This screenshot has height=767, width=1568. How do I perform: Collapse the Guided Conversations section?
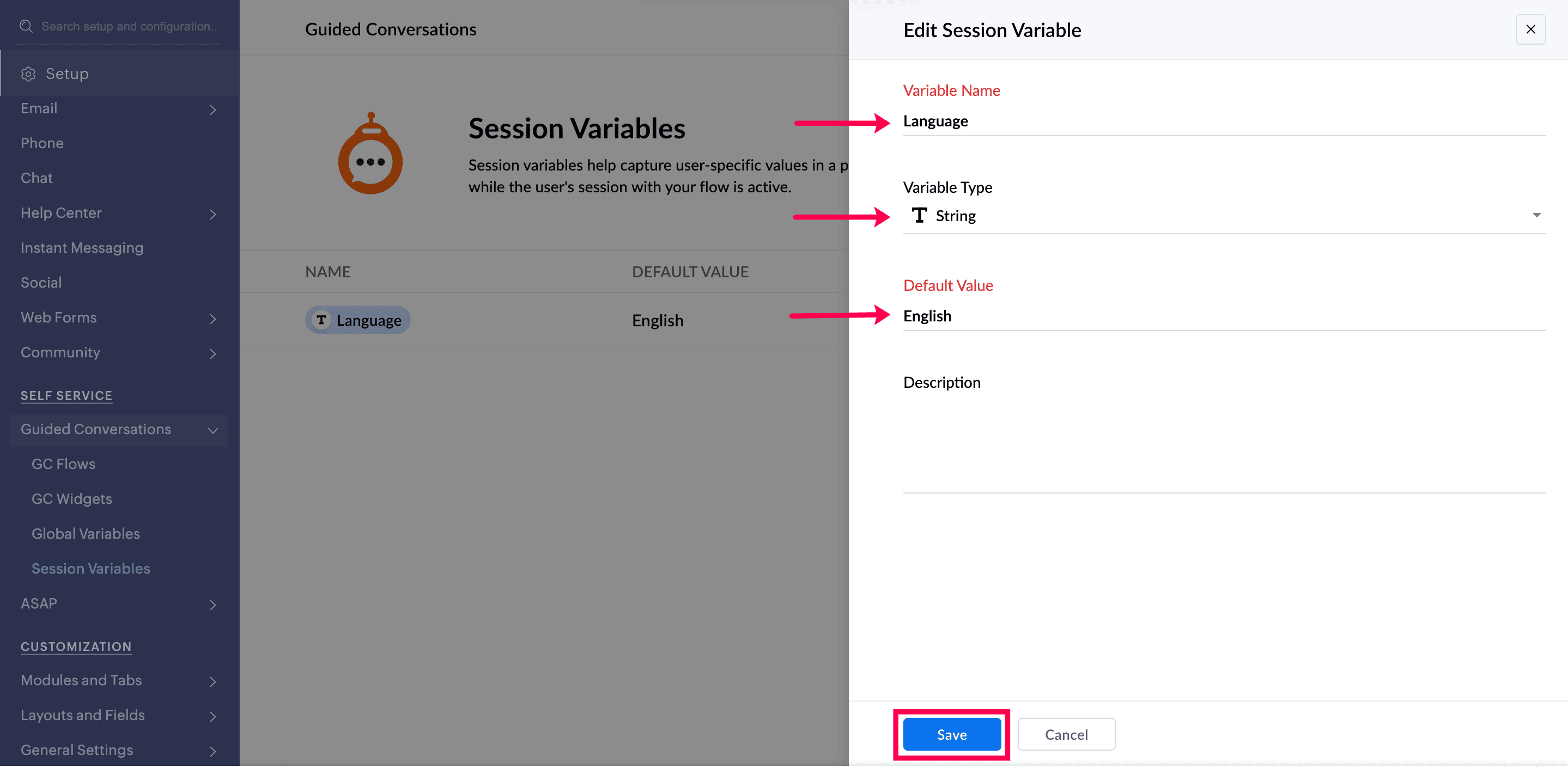click(x=212, y=430)
